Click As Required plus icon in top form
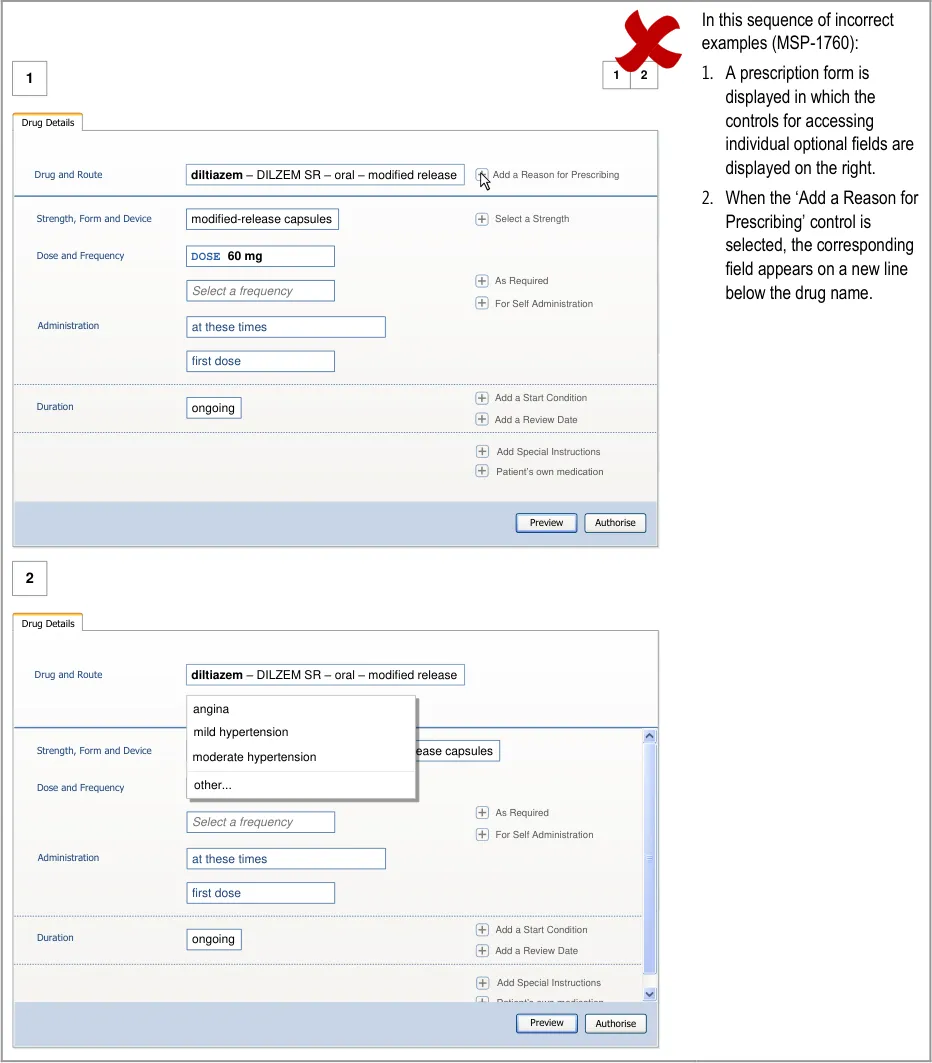This screenshot has height=1063, width=932. [482, 281]
